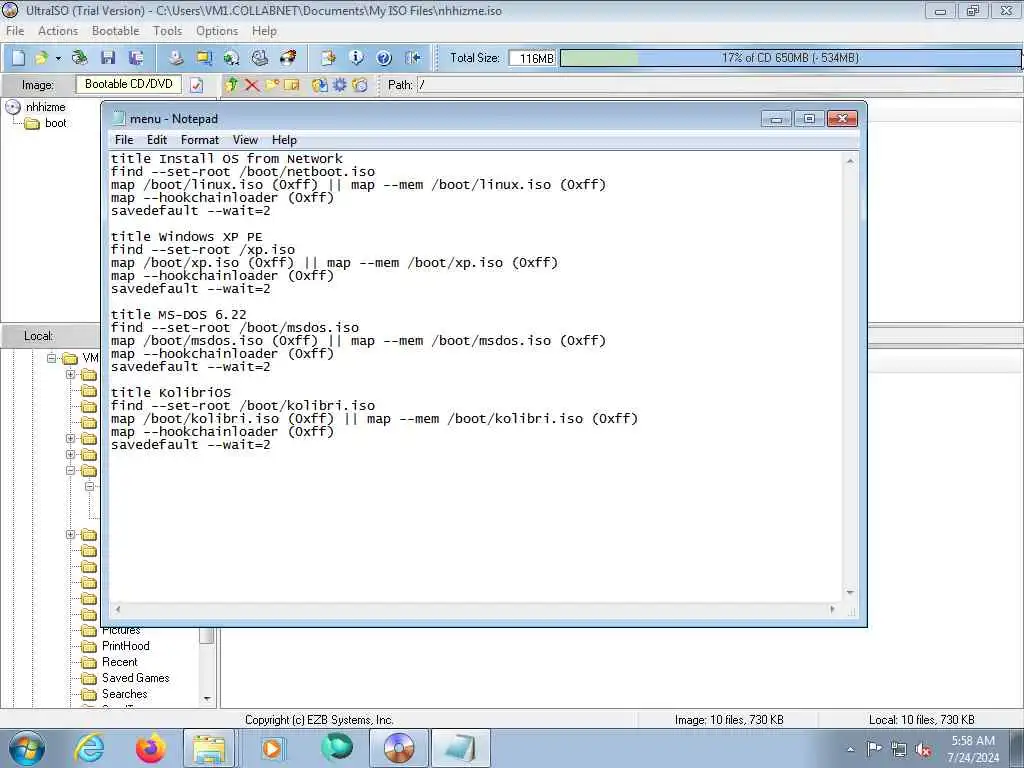This screenshot has height=768, width=1024.
Task: Click the Local tree scrollbar down arrow
Action: tap(207, 698)
